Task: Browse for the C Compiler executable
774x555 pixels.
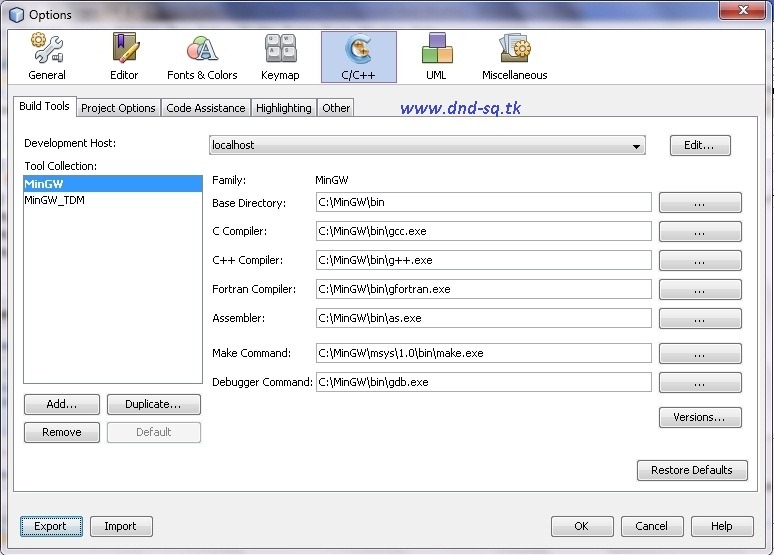Action: [700, 232]
